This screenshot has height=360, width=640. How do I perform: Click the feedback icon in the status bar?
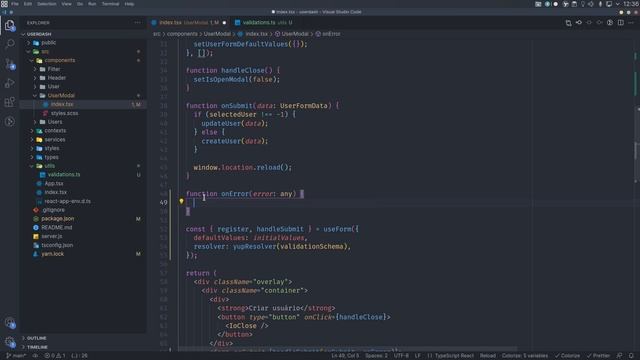pos(619,356)
